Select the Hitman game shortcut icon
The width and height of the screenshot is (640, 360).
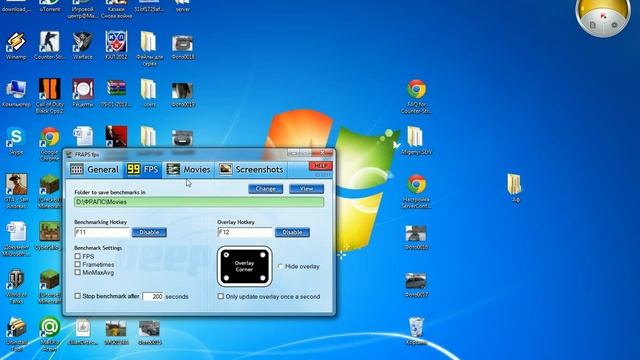[x=116, y=136]
